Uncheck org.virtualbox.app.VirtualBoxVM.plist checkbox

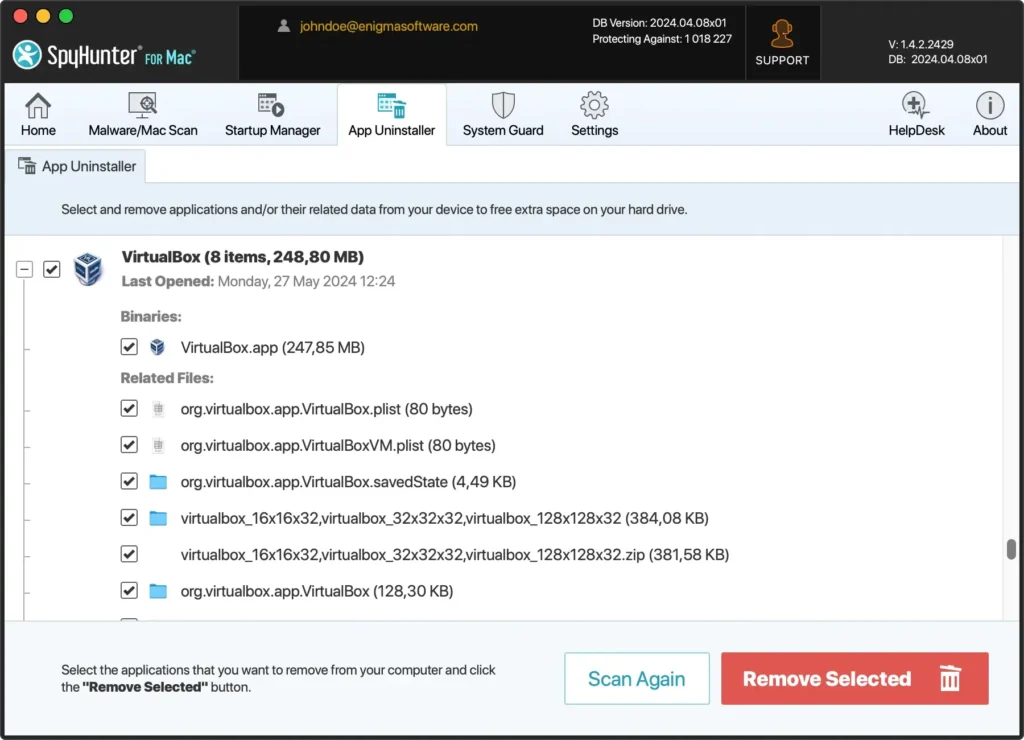pyautogui.click(x=129, y=445)
